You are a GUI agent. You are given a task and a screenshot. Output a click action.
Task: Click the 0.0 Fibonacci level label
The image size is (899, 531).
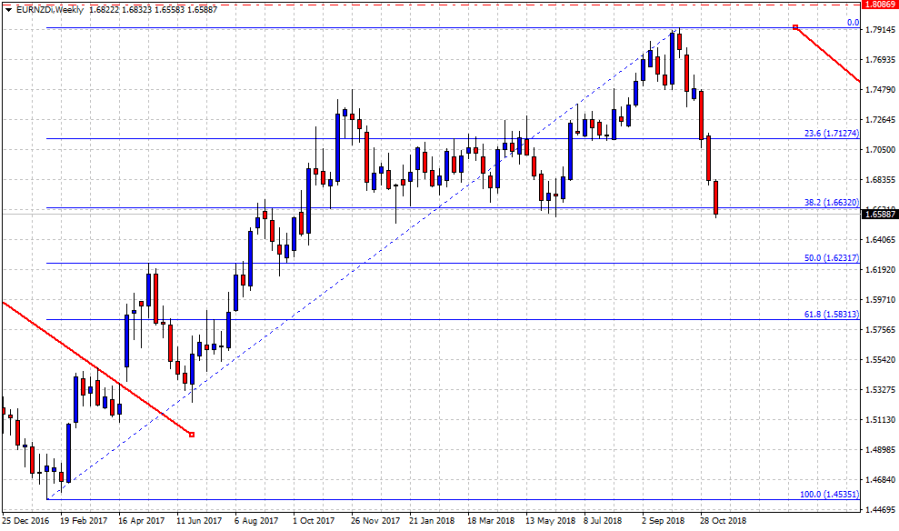click(x=853, y=22)
